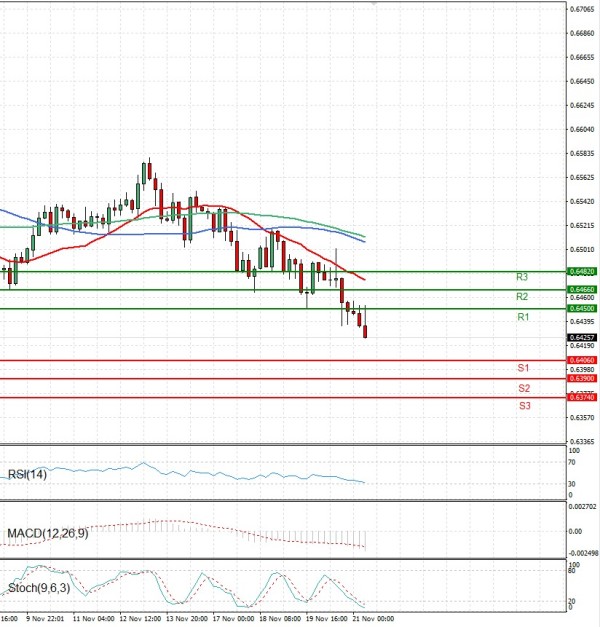
Task: Click the RSI(14) indicator title
Action: click(x=26, y=474)
